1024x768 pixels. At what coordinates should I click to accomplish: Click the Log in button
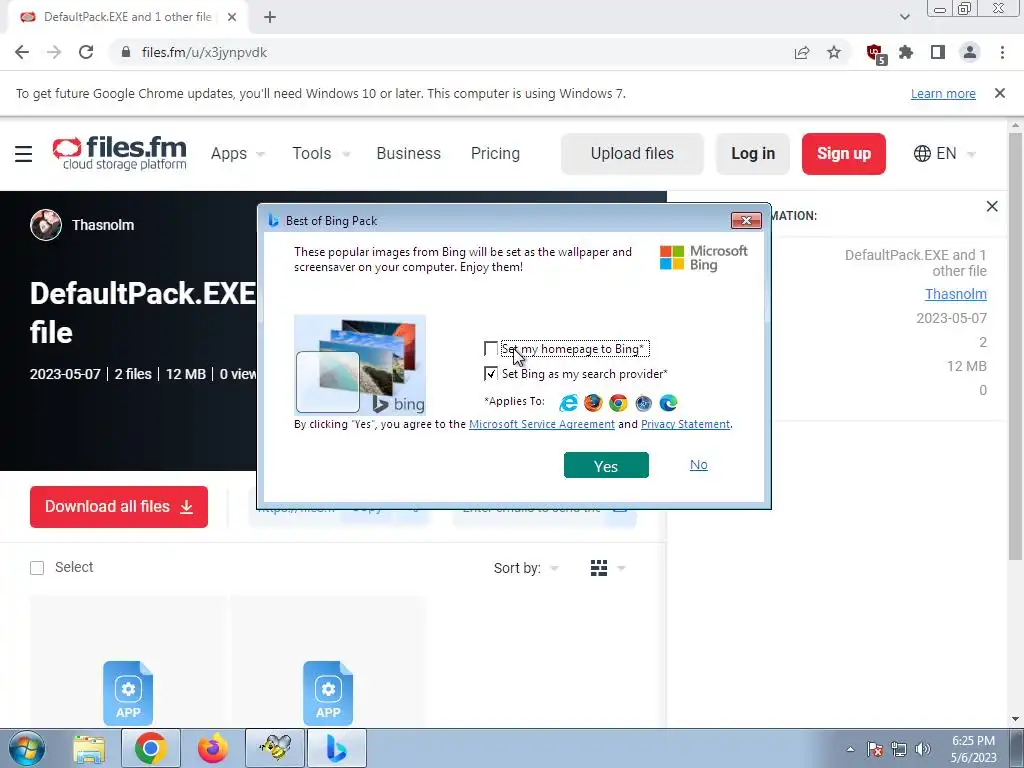[x=753, y=153]
